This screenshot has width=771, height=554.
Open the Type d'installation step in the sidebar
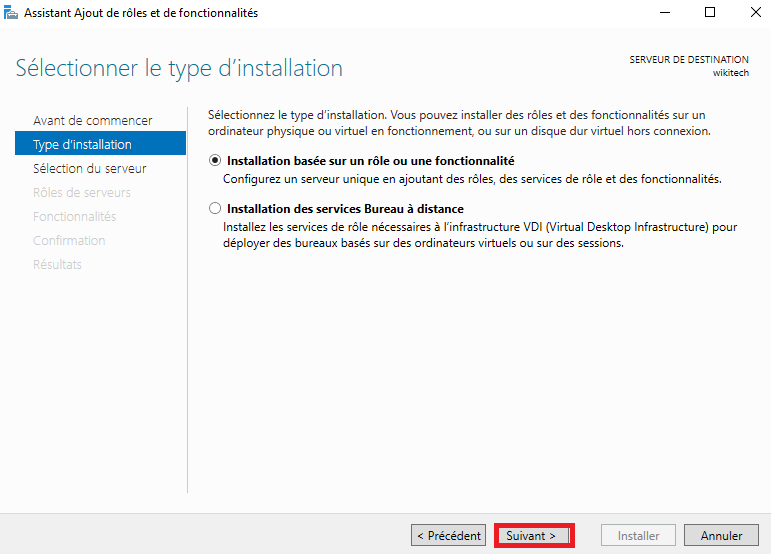coord(82,144)
